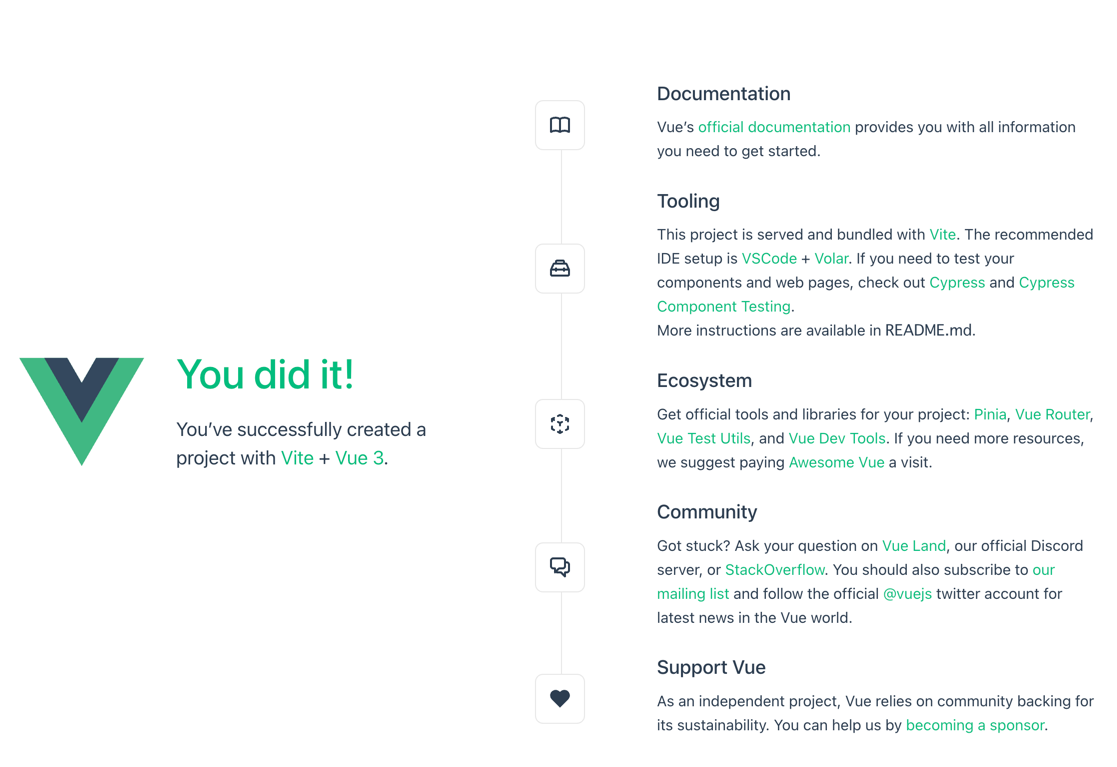Follow the VSCode link
This screenshot has width=1117, height=767.
[769, 259]
